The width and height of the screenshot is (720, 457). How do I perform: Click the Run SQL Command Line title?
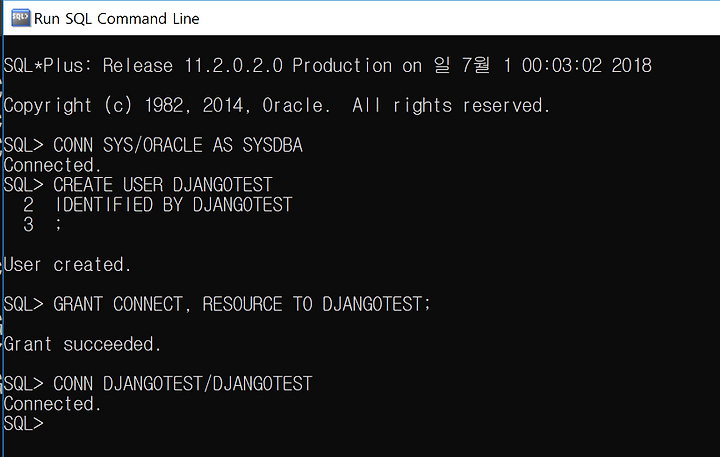[x=117, y=19]
